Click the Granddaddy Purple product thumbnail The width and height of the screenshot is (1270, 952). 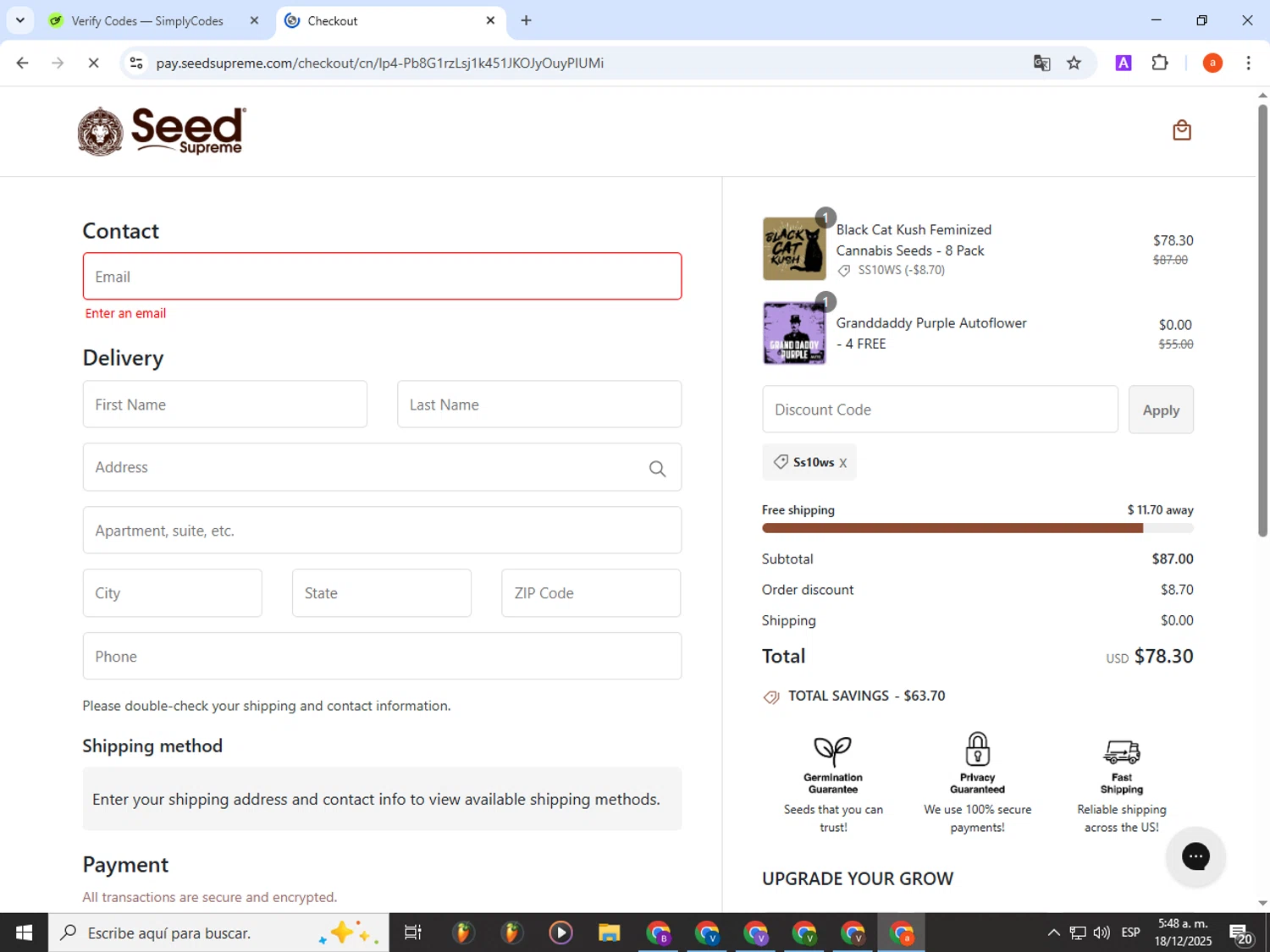pyautogui.click(x=794, y=333)
